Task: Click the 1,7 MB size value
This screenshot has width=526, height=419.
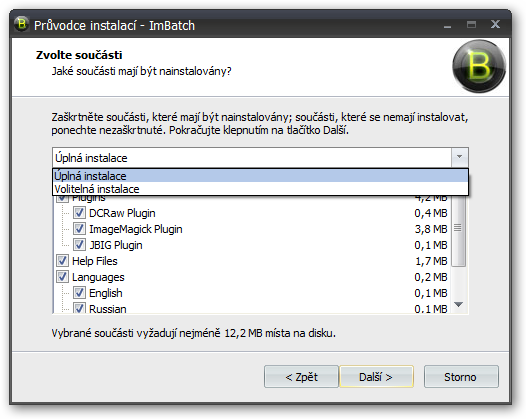Action: pyautogui.click(x=431, y=261)
